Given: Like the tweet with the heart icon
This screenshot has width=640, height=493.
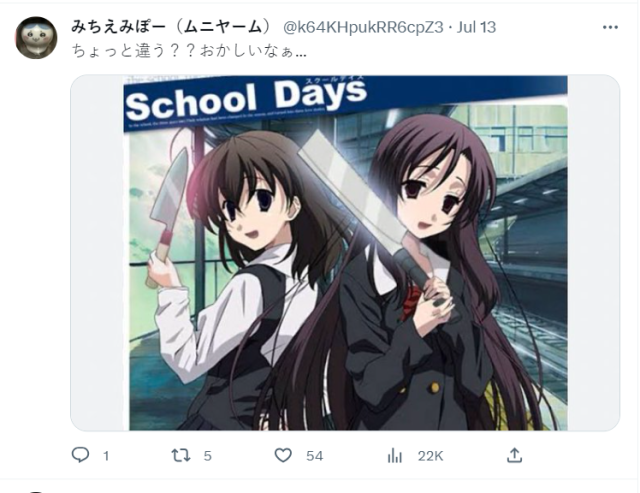Looking at the screenshot, I should [x=283, y=455].
